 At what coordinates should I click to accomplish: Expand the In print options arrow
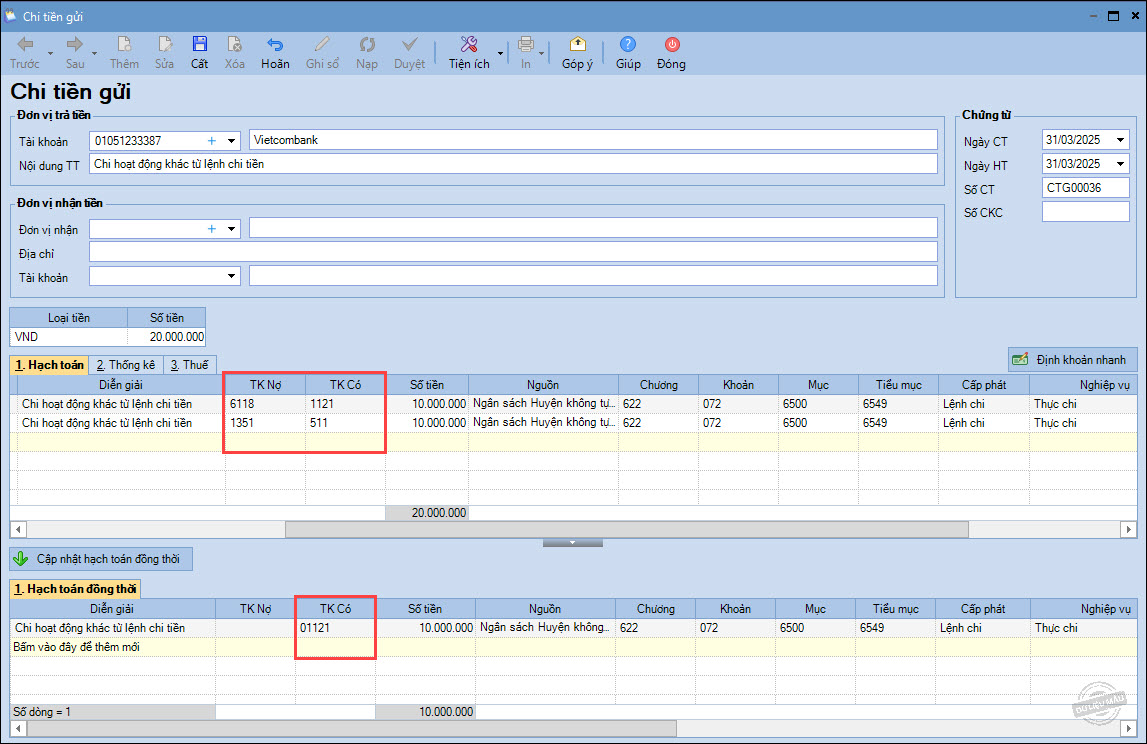pos(542,53)
